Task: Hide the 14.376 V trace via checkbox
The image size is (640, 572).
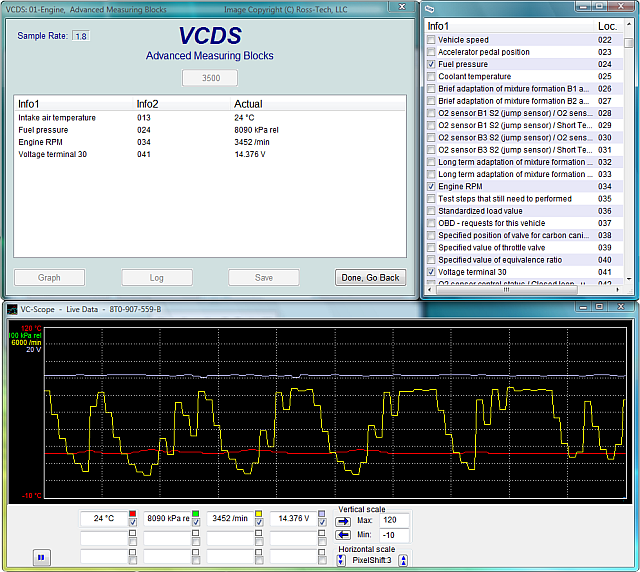Action: click(x=322, y=522)
